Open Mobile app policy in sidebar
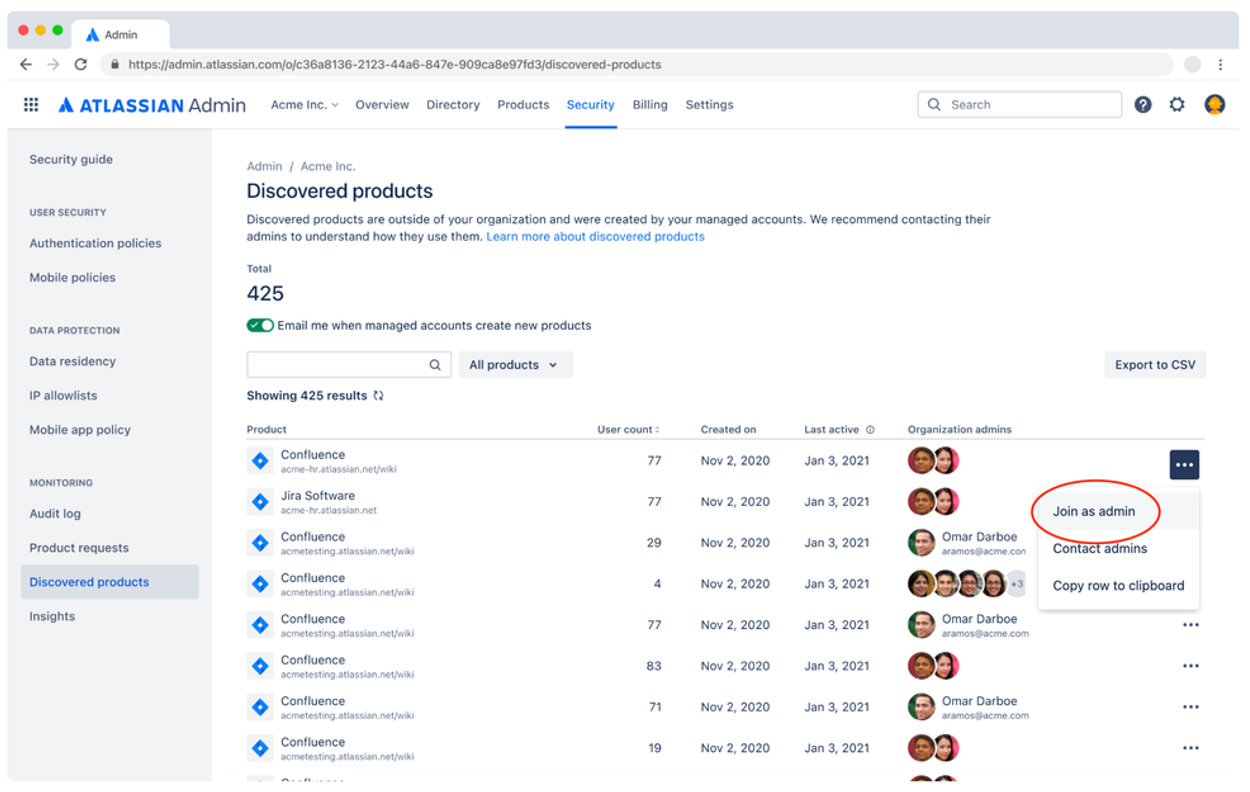Image resolution: width=1250 pixels, height=792 pixels. coord(80,430)
